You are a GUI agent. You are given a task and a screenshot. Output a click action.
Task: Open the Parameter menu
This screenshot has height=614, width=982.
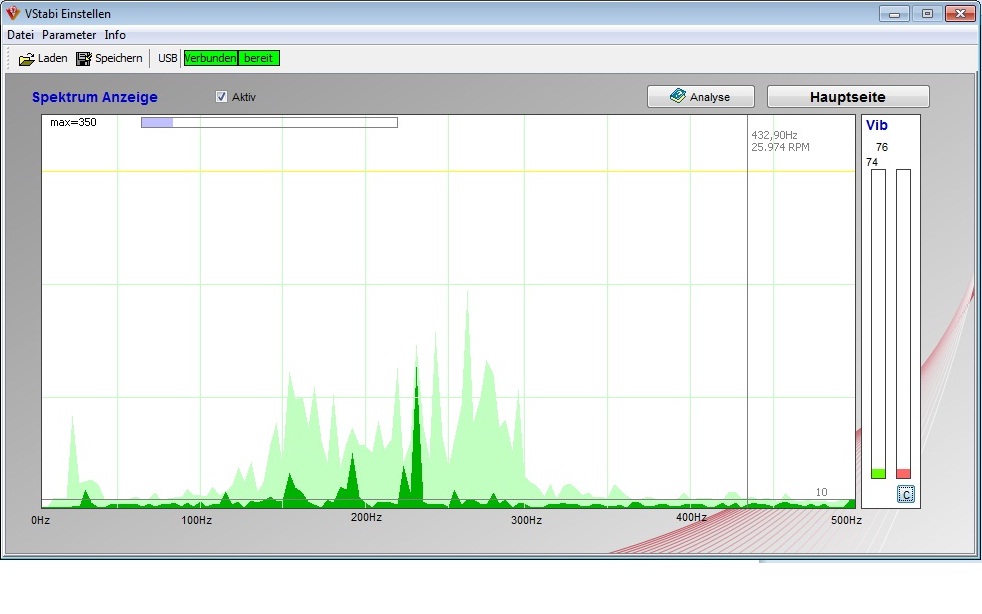tap(69, 35)
